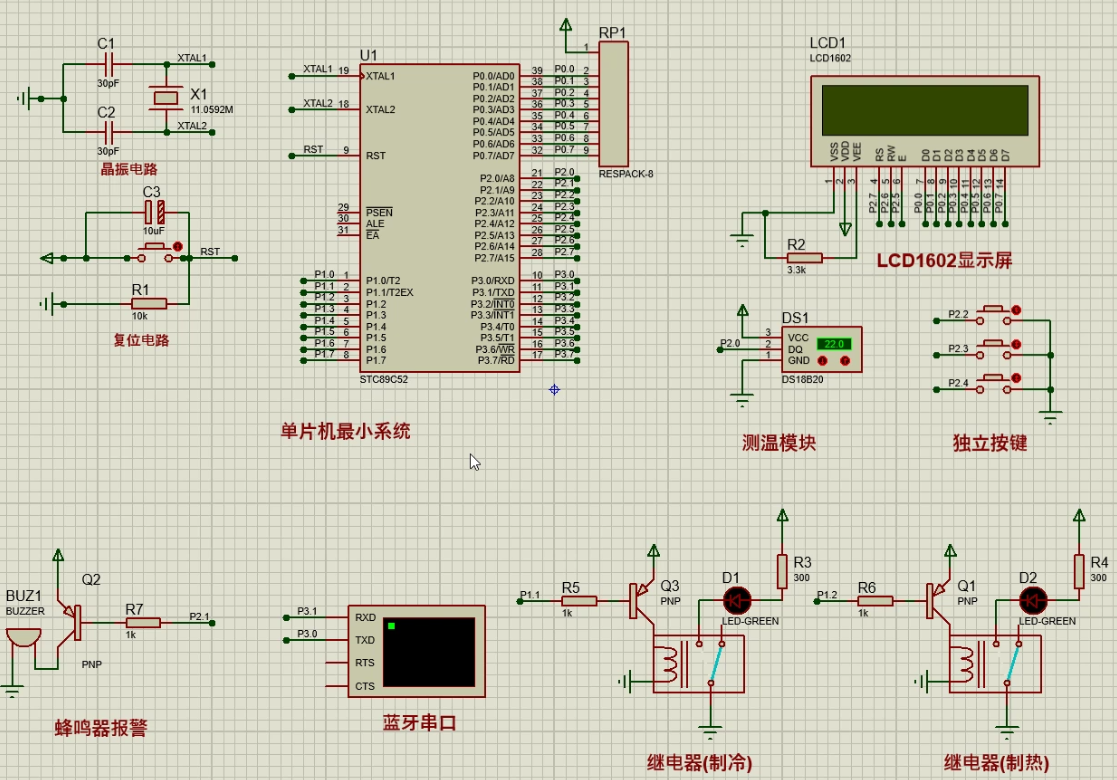1117x780 pixels.
Task: Toggle the latch dot on P2.4 button
Action: click(x=1017, y=378)
